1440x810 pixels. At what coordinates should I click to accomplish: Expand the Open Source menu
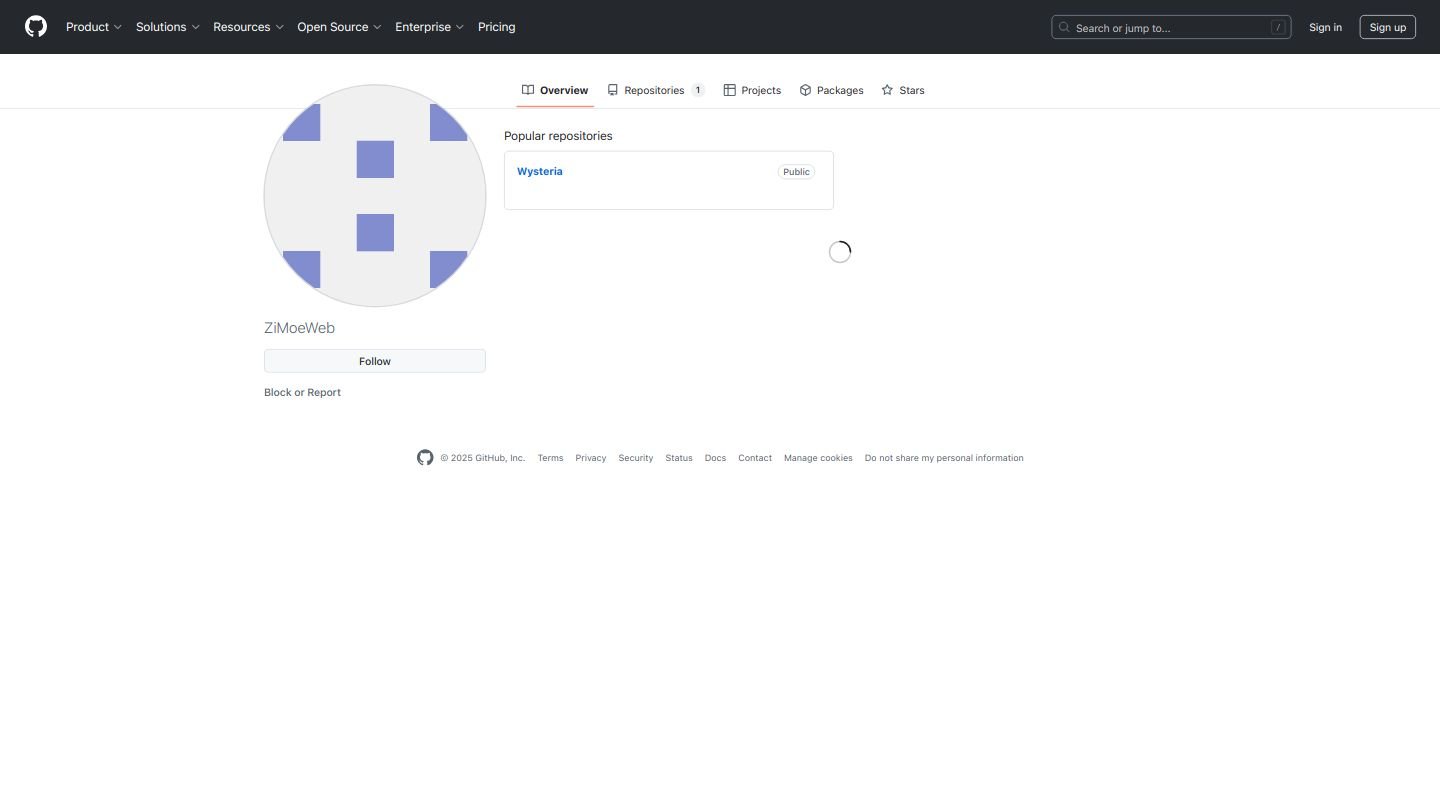coord(339,27)
